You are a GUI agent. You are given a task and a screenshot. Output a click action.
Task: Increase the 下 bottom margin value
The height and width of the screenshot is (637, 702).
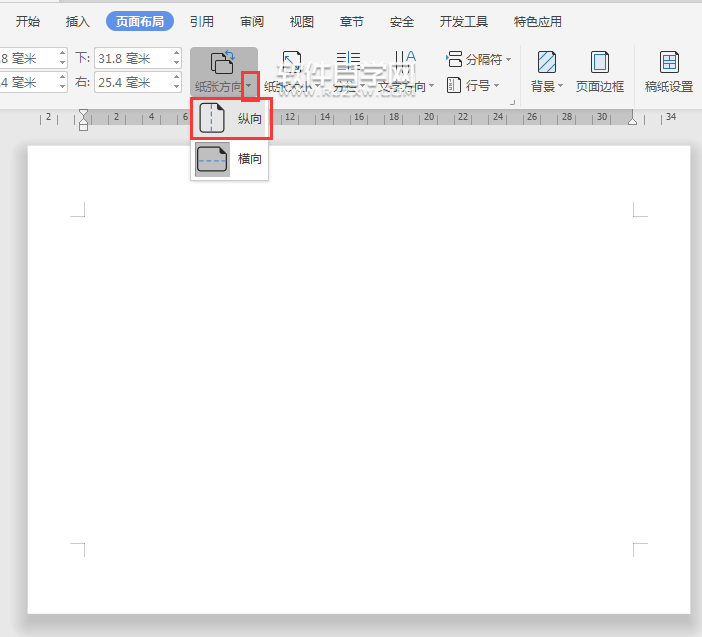176,53
